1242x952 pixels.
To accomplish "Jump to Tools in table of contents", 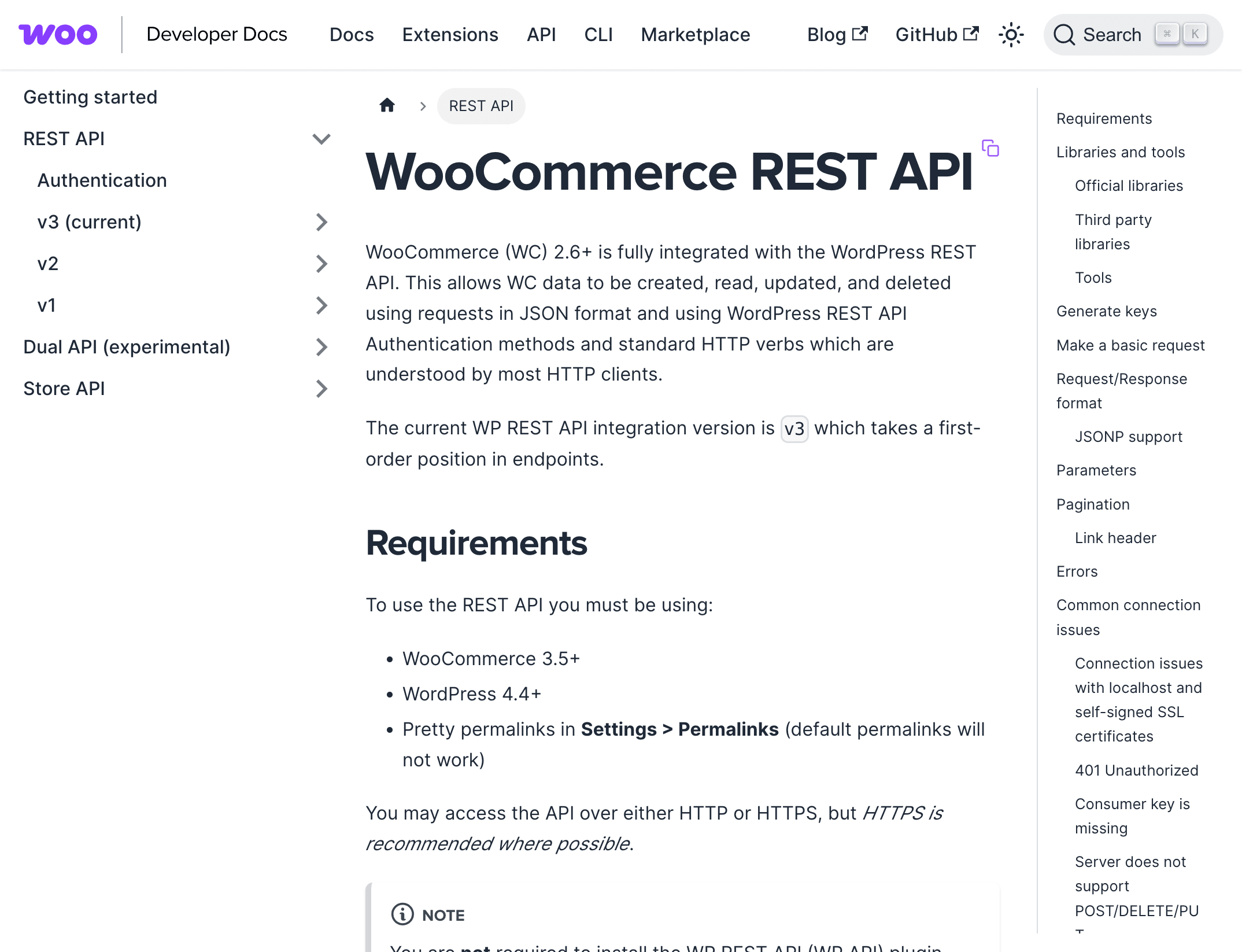I will pyautogui.click(x=1093, y=278).
